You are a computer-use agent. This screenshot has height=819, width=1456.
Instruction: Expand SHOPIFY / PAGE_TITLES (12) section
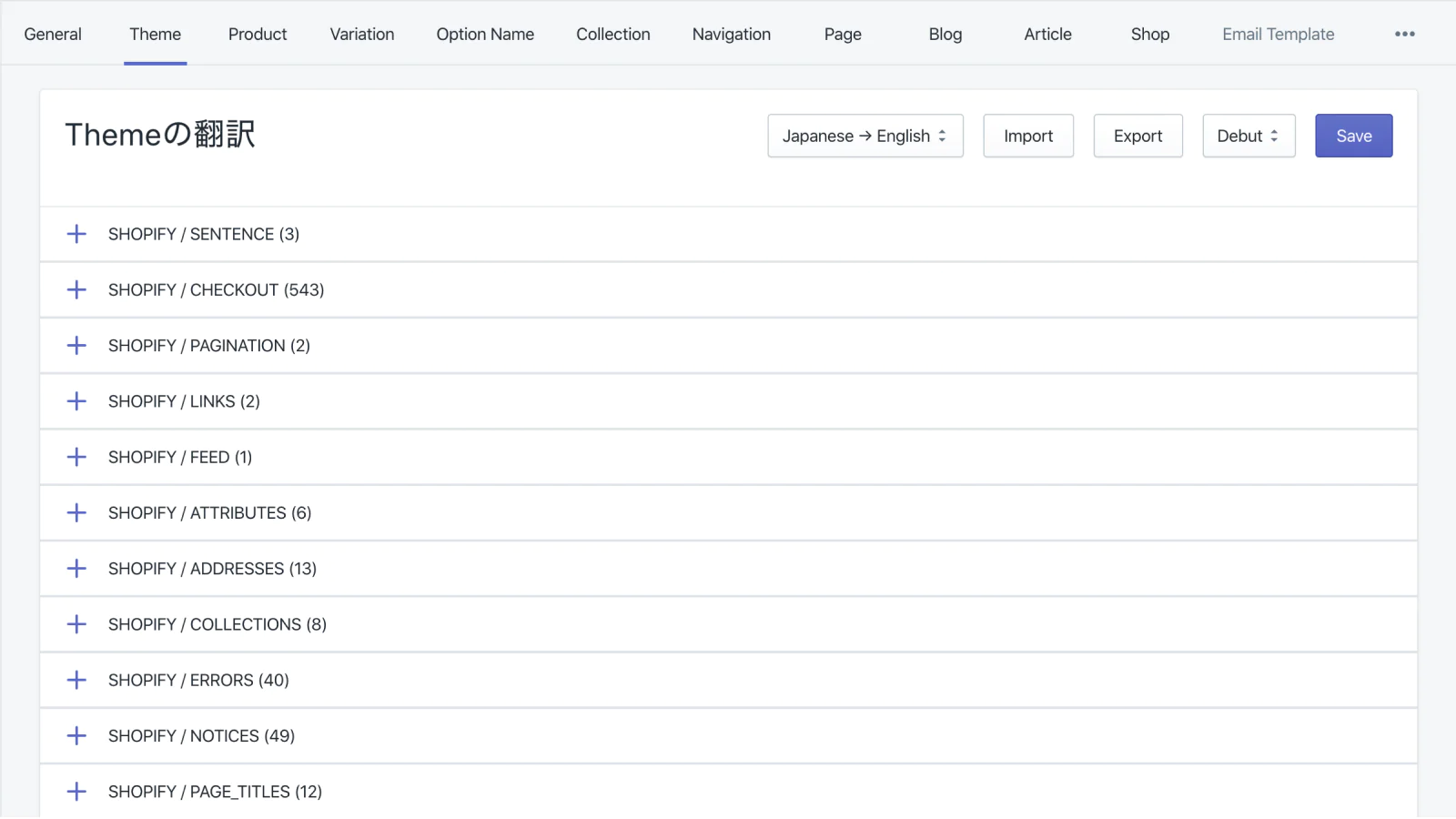coord(76,792)
